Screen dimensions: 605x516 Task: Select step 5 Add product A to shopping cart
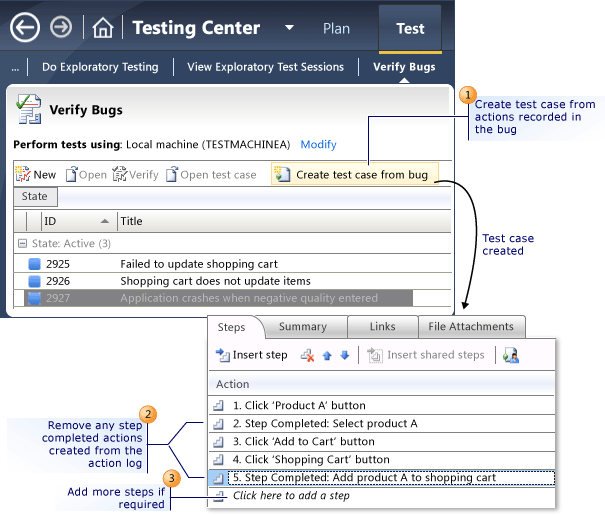382,477
